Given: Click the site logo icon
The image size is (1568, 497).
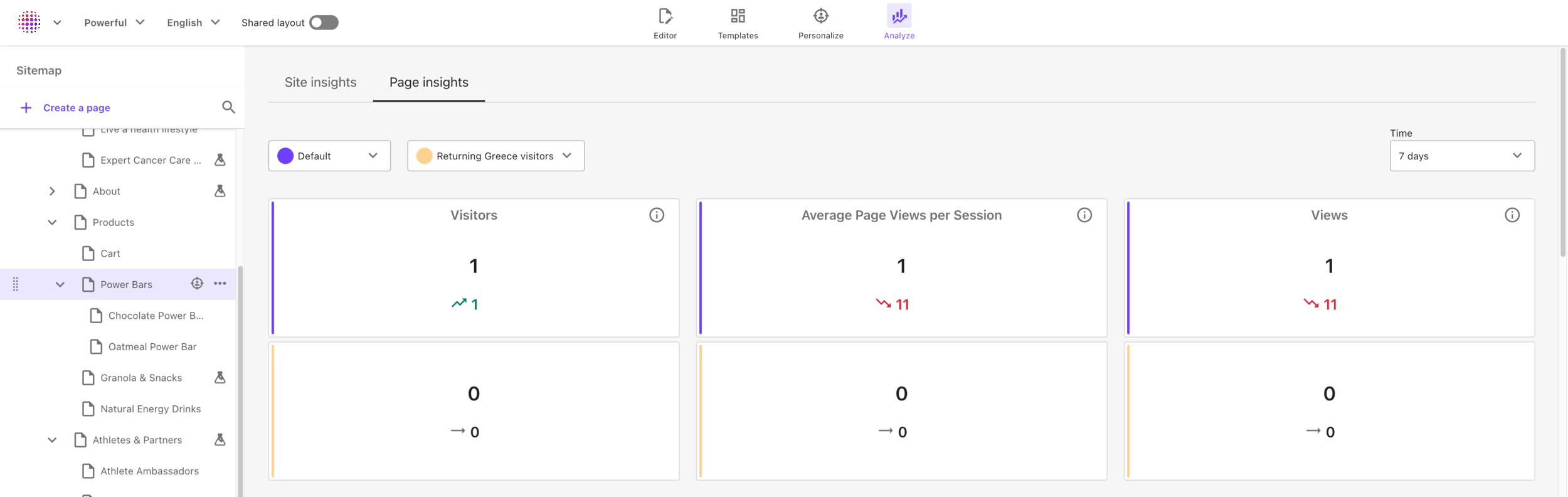Looking at the screenshot, I should click(29, 22).
